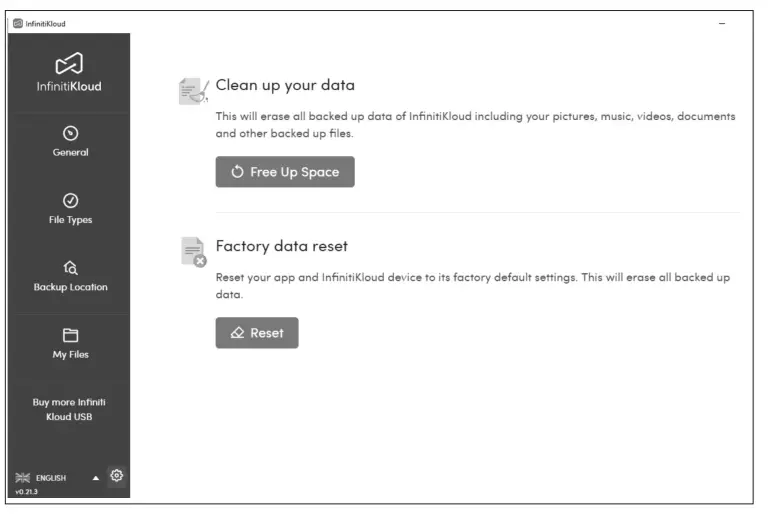The width and height of the screenshot is (769, 516).
Task: Click the InfinitiKloud logo in the sidebar
Action: [69, 64]
